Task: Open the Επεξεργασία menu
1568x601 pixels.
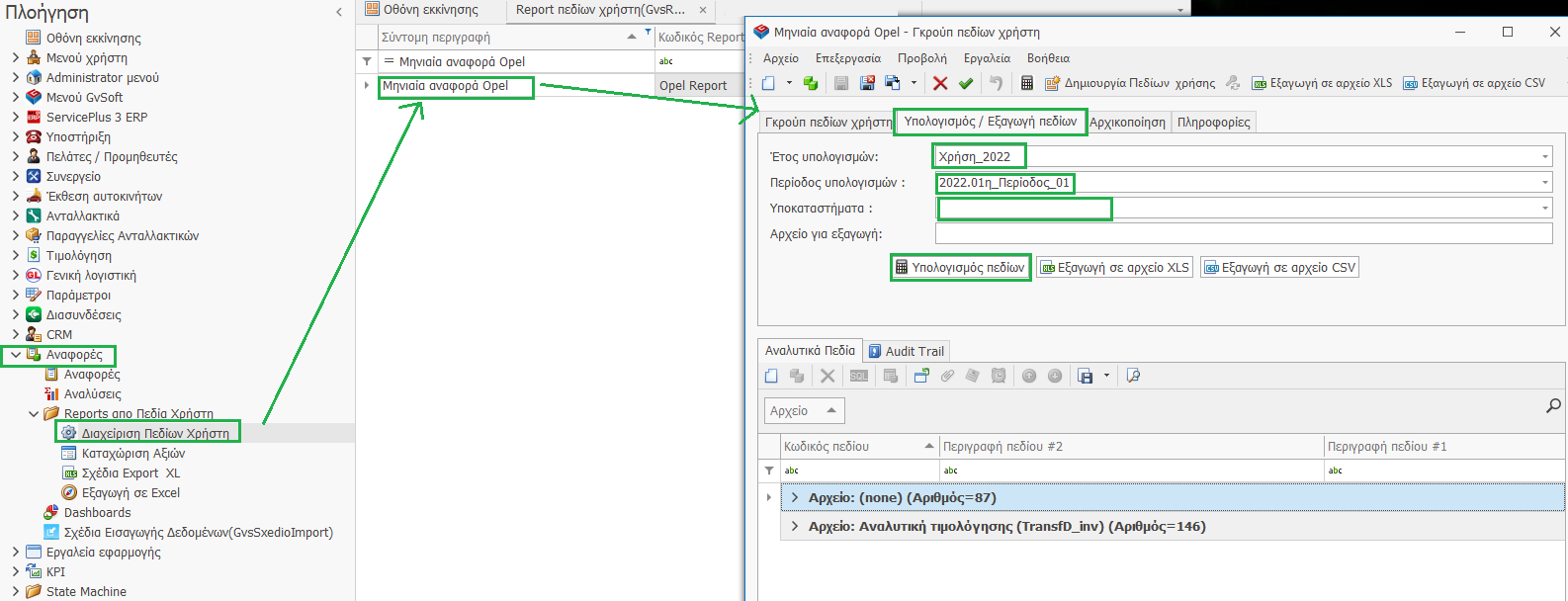Action: coord(848,58)
